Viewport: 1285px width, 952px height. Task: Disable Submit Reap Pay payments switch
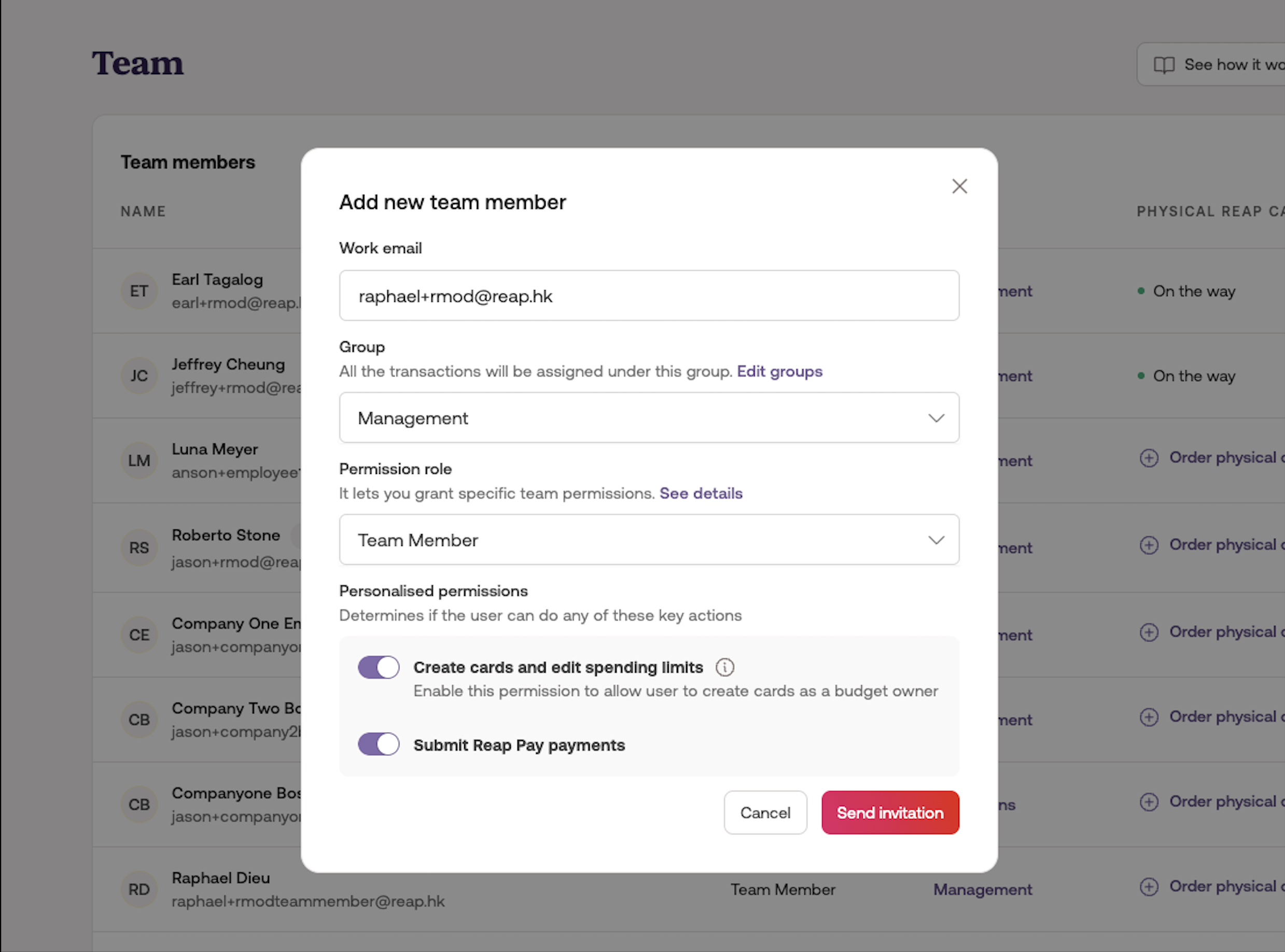[x=379, y=744]
